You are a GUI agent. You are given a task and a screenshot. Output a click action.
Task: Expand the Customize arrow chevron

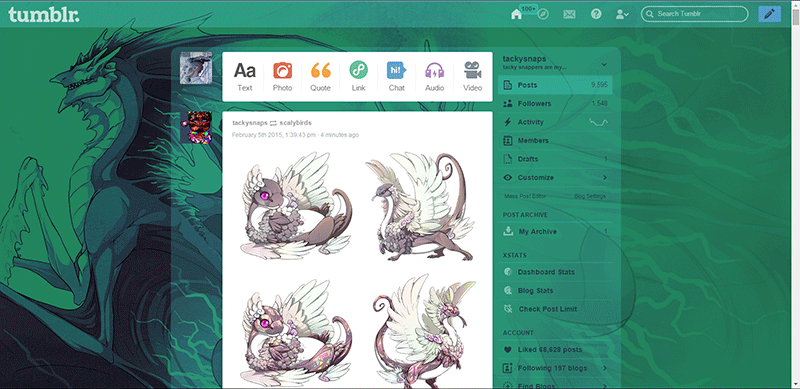[x=605, y=177]
